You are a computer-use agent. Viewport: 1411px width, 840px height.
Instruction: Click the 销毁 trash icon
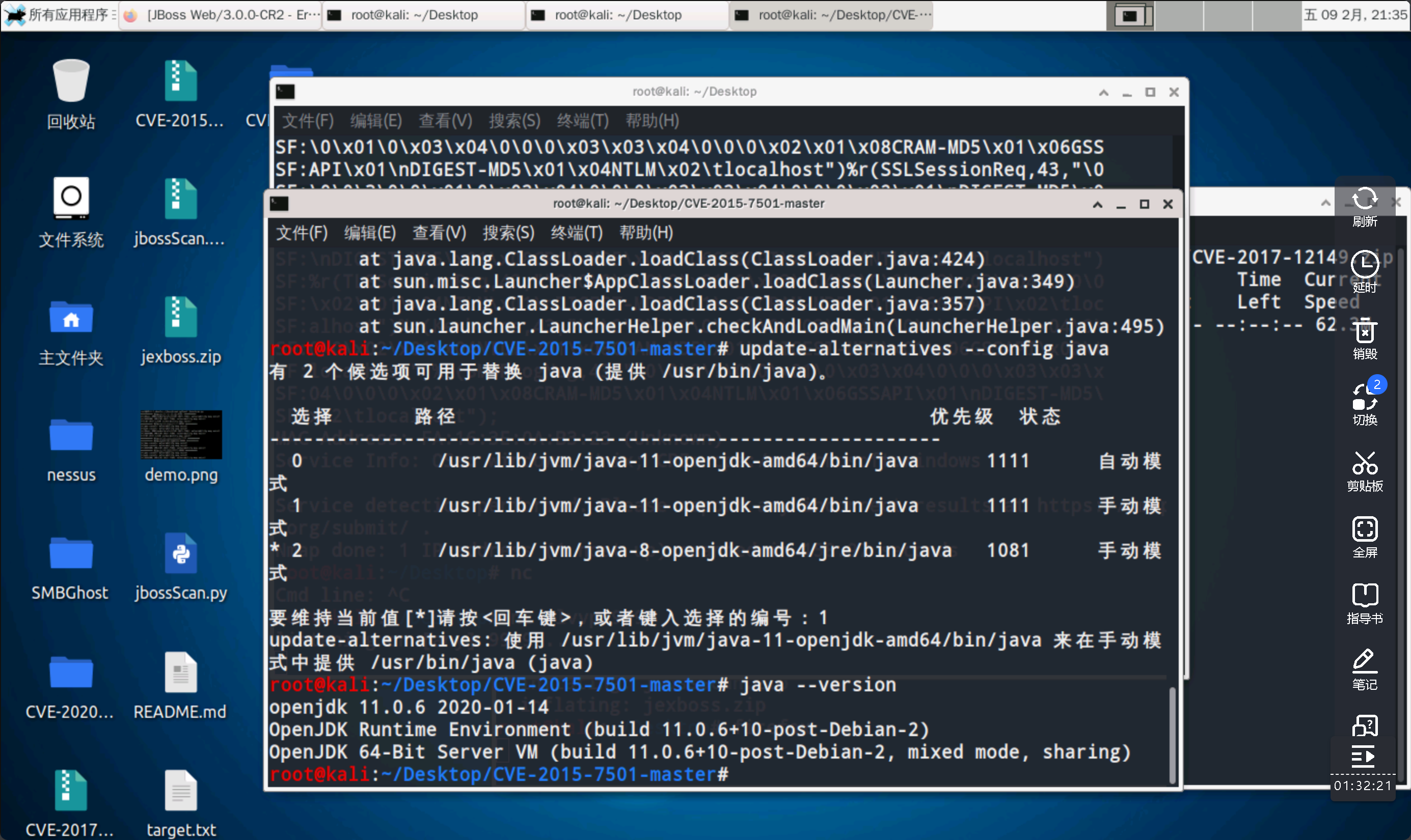click(1364, 331)
